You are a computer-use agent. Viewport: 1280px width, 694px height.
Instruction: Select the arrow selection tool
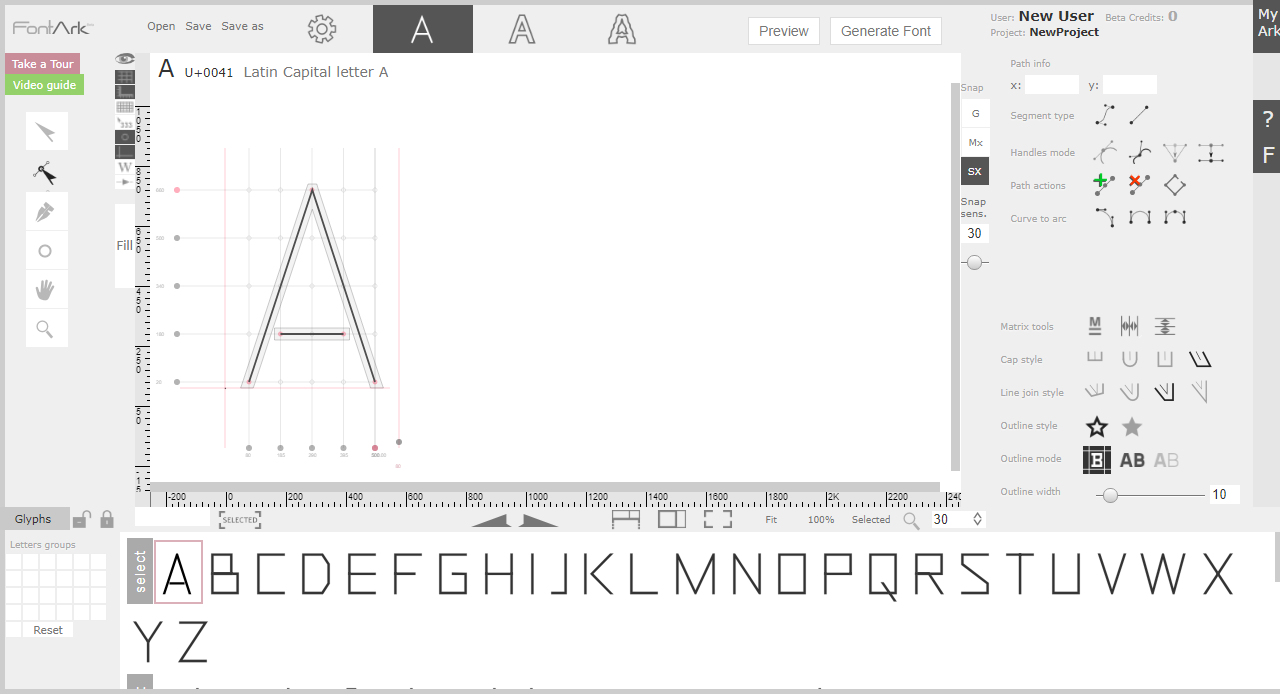[x=46, y=132]
